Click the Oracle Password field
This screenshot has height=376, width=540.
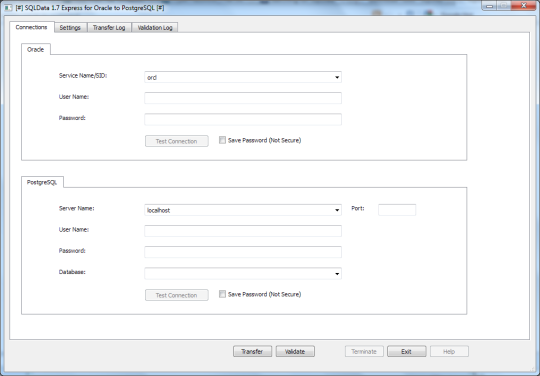[243, 119]
